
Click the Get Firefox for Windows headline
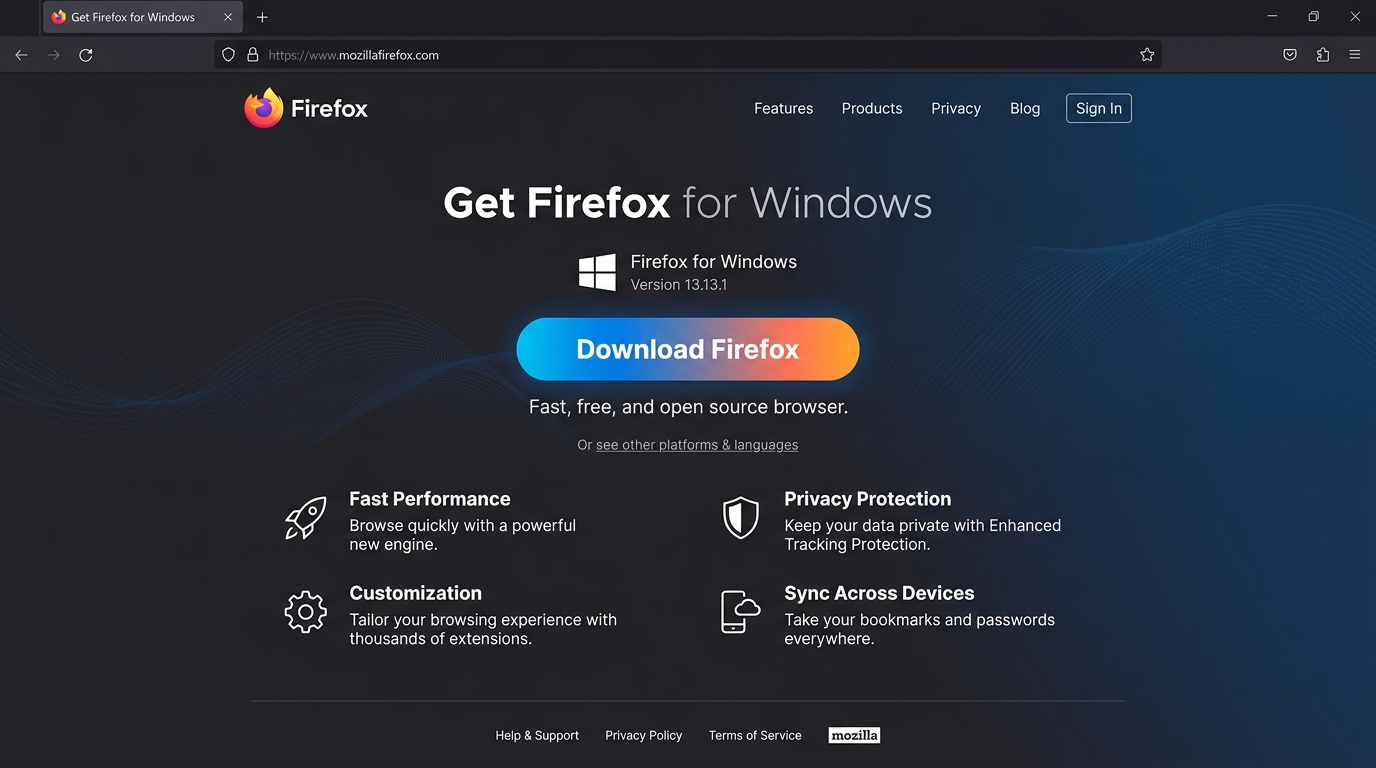click(688, 203)
